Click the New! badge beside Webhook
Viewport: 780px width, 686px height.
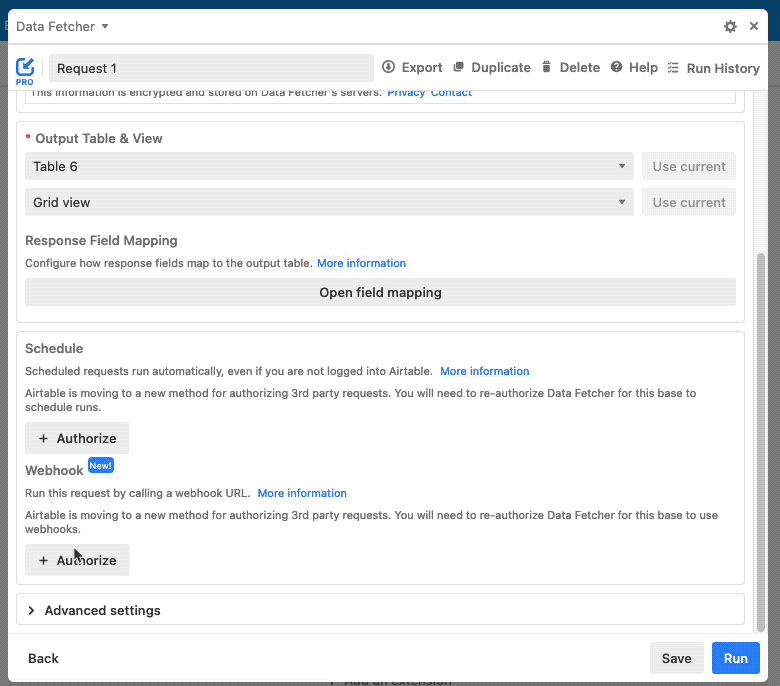(x=100, y=466)
